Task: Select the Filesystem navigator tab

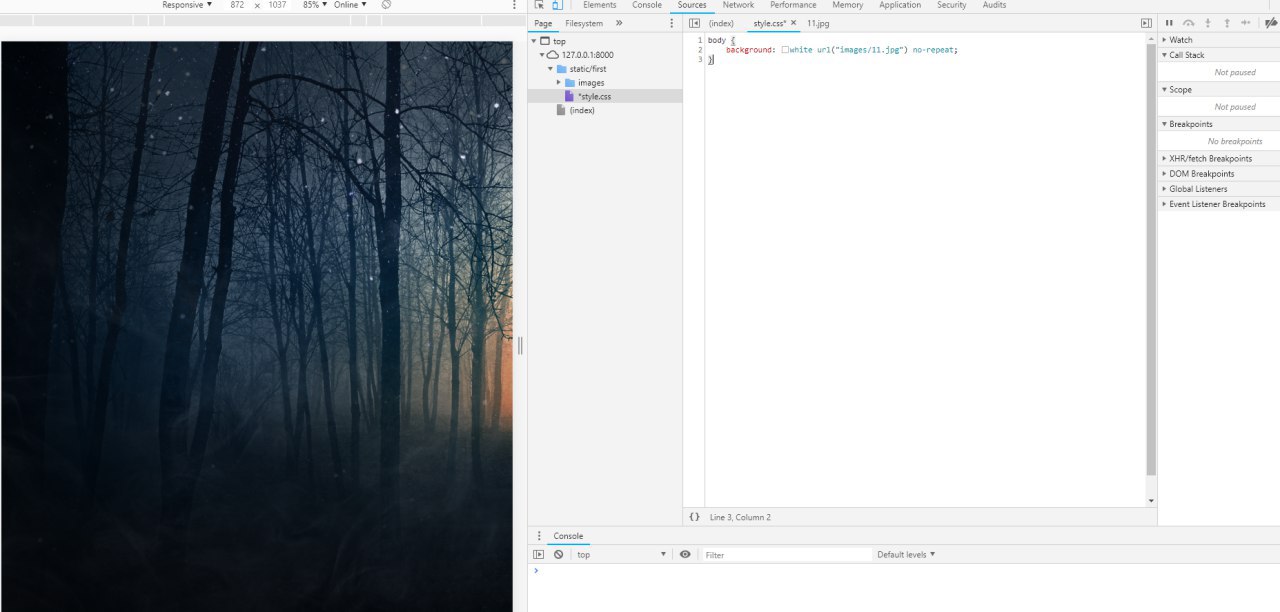Action: (x=584, y=23)
